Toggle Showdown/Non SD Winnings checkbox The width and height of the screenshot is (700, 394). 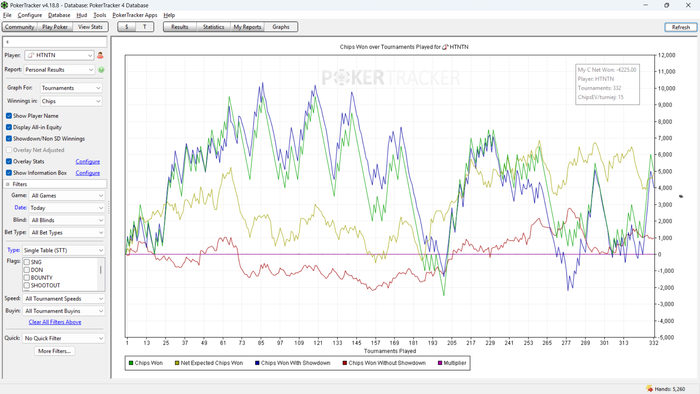pos(9,139)
